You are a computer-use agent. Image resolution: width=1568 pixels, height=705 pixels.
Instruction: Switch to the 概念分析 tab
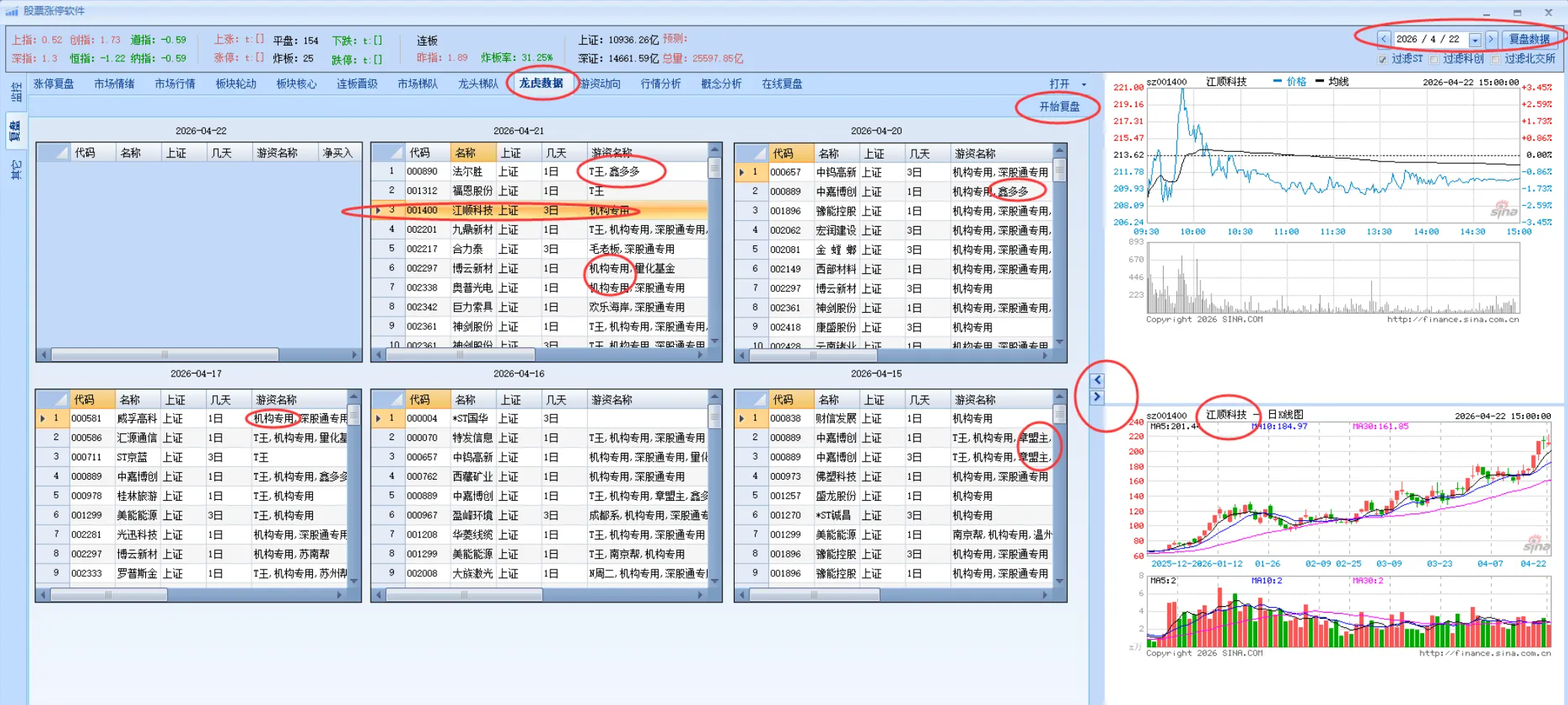tap(720, 83)
